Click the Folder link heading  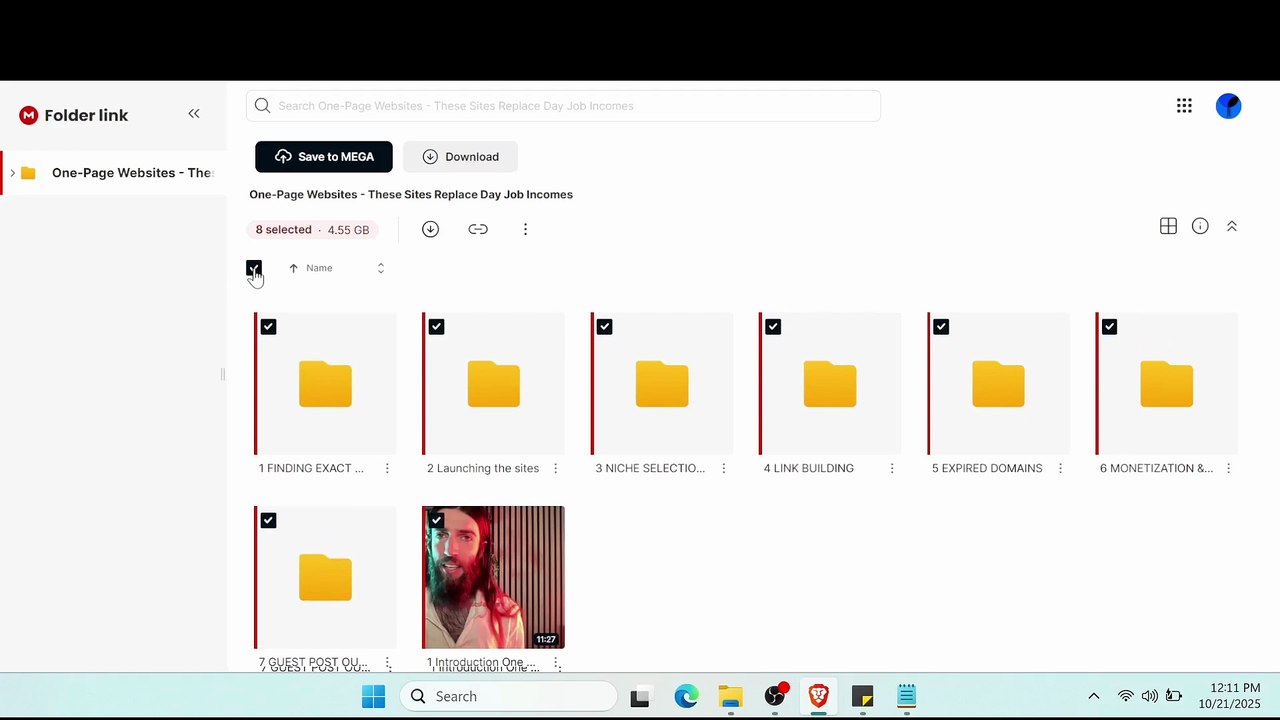86,115
